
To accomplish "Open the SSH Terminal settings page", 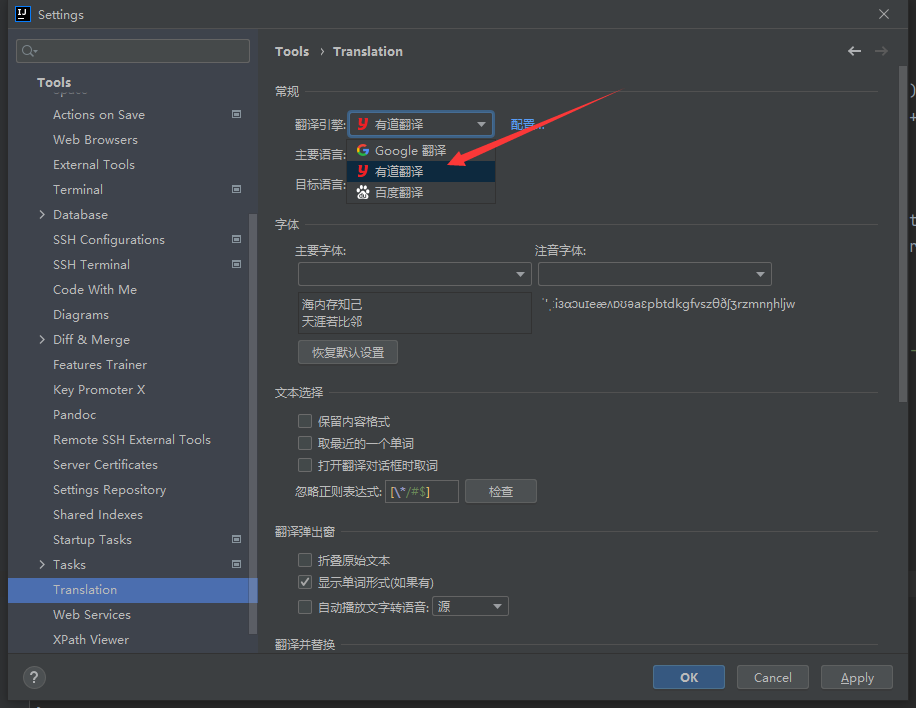I will [91, 265].
